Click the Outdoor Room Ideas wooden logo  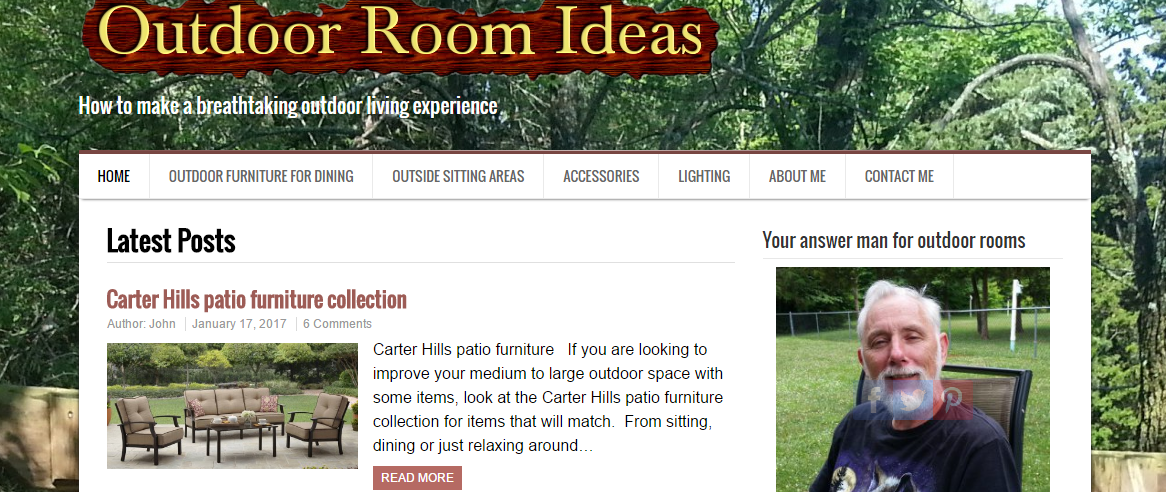click(x=400, y=33)
